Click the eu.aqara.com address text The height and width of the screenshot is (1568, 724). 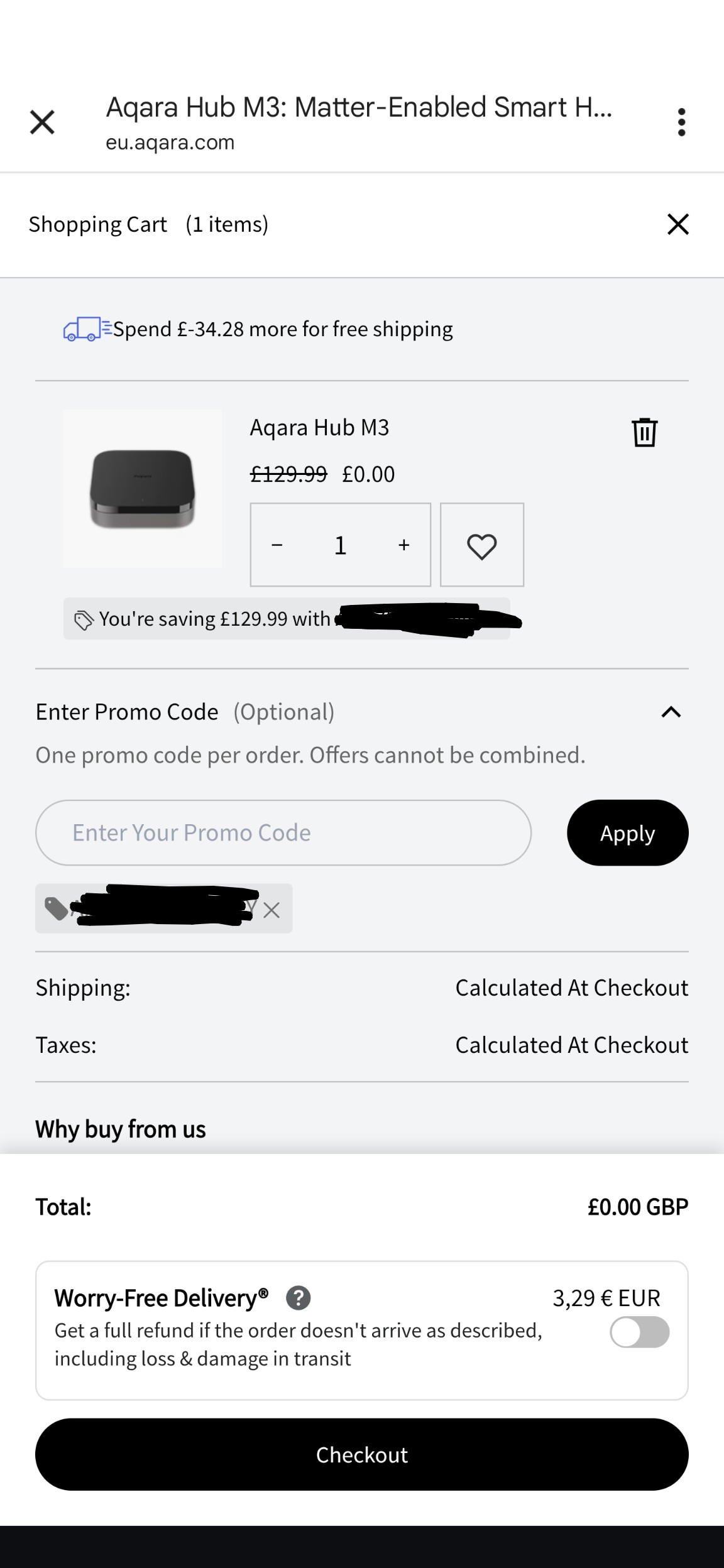[x=170, y=143]
